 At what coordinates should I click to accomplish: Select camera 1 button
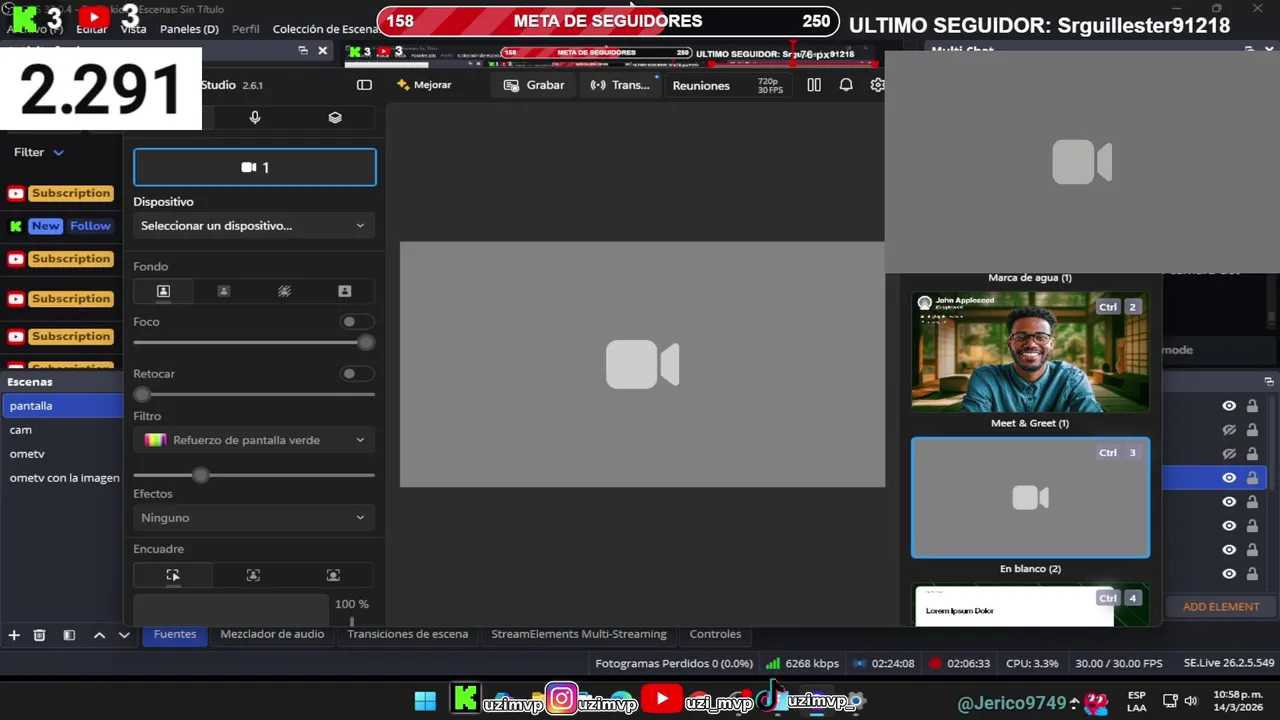coord(255,167)
